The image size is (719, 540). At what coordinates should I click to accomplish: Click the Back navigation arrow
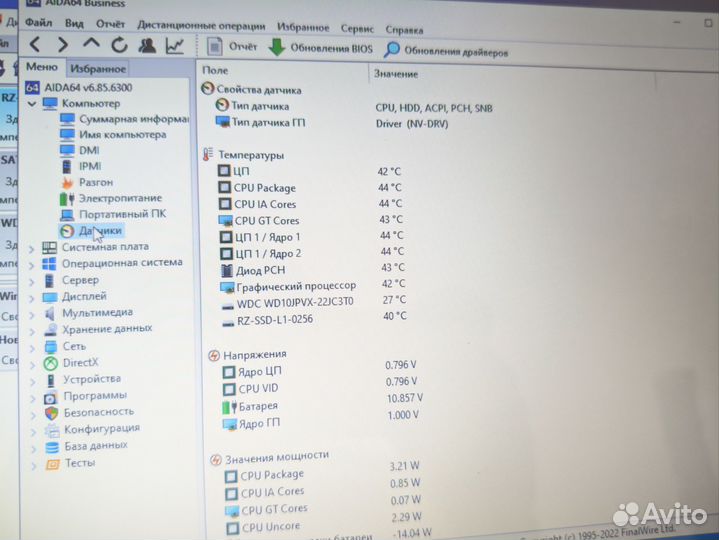(x=35, y=44)
